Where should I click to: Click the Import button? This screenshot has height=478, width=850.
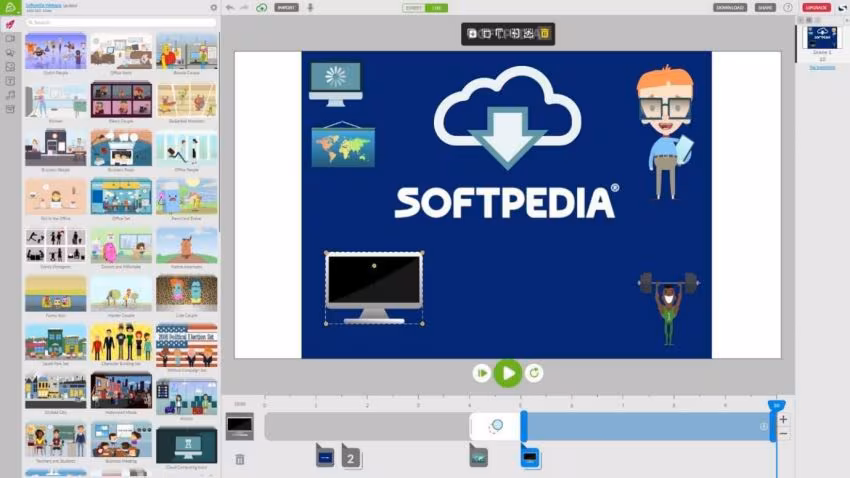coord(286,8)
